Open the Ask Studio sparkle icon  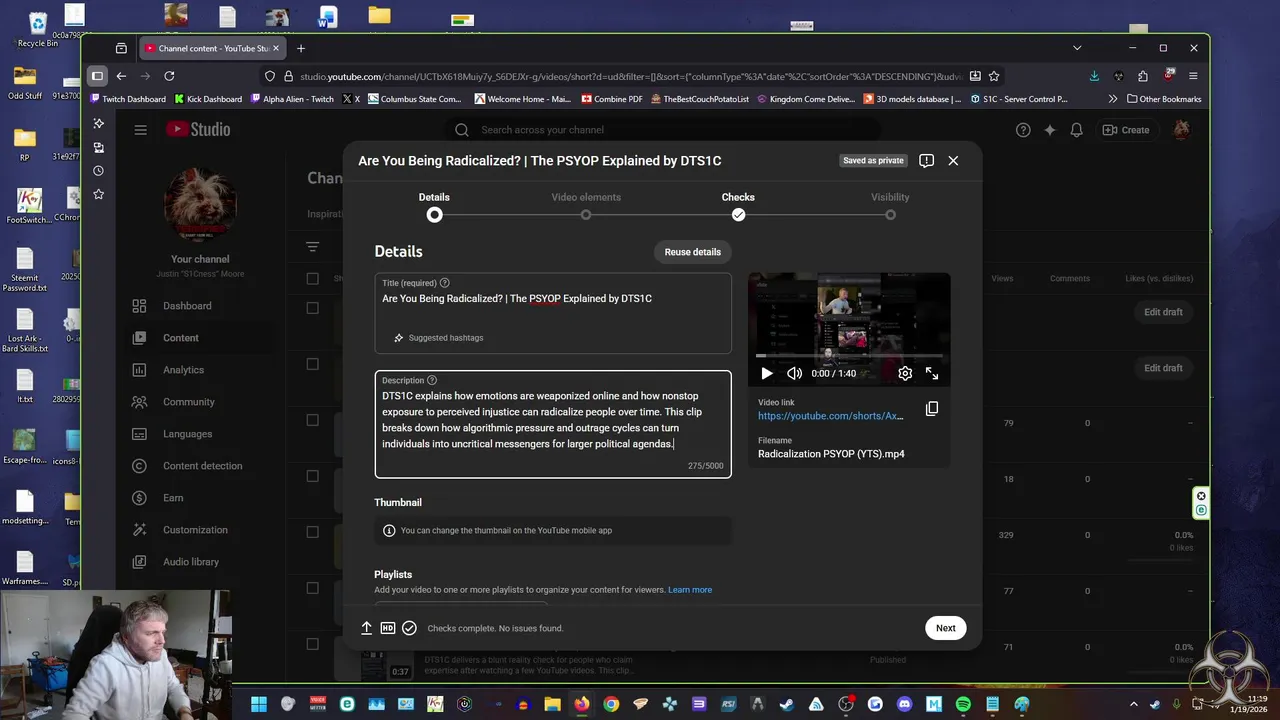pos(1050,130)
